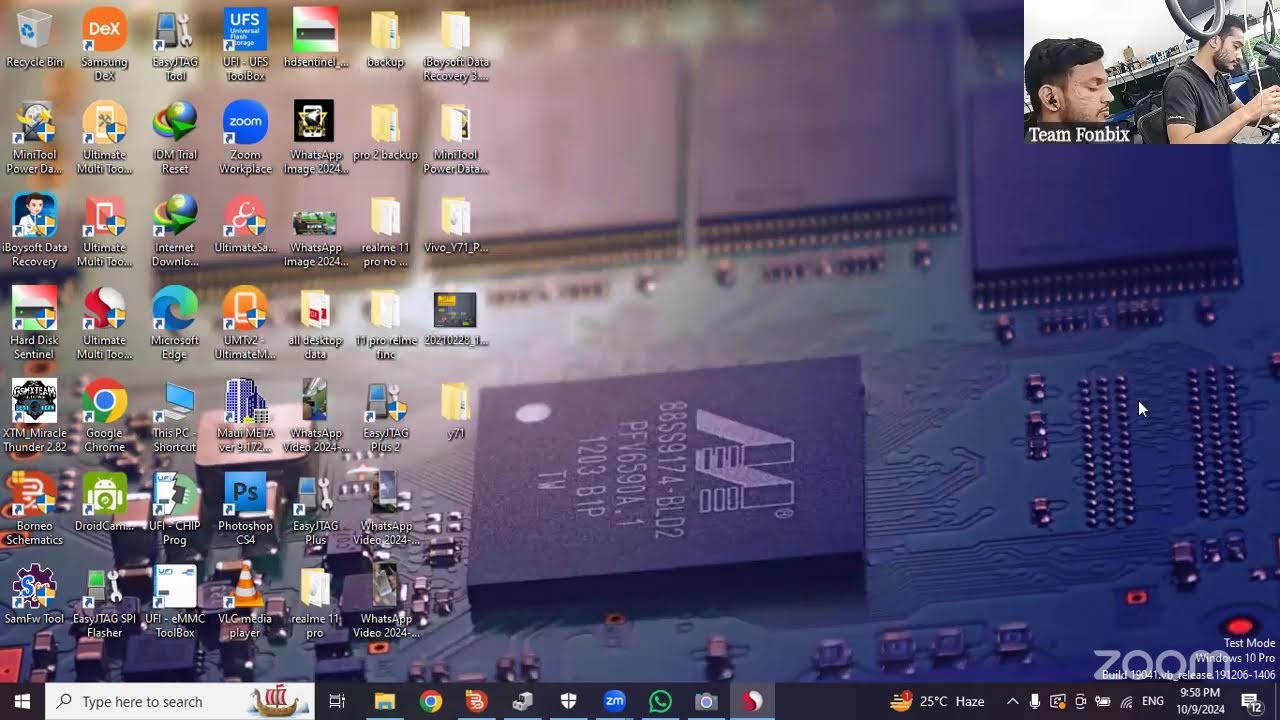Open the realme 11 pro no... folder
Screen dimensions: 1280x720
click(385, 231)
